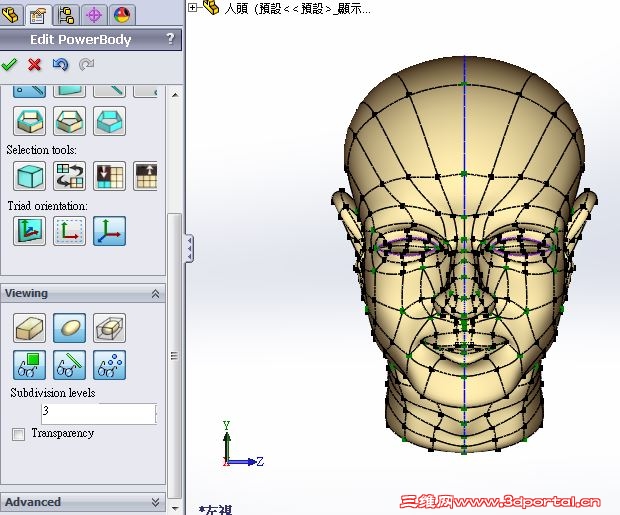Toggle face visibility glasses icon
Viewport: 620px width, 515px height.
(x=29, y=365)
